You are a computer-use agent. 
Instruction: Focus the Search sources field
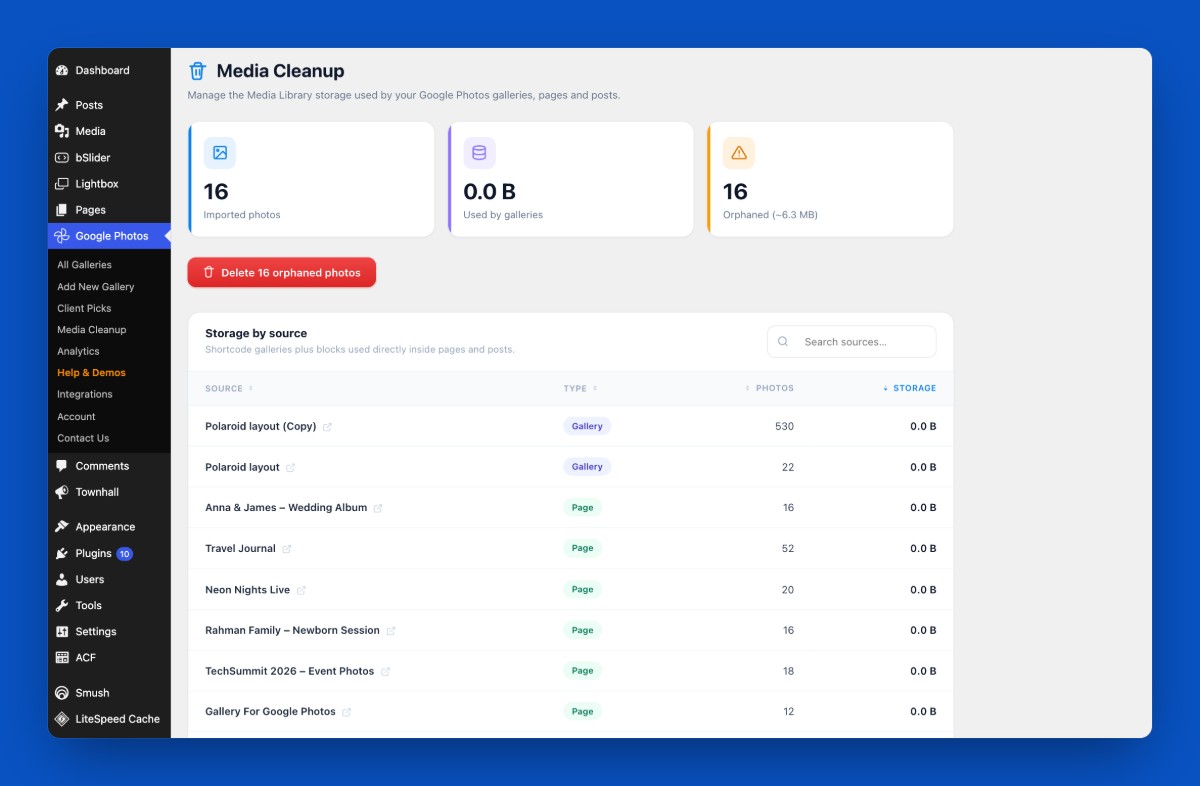click(x=852, y=342)
